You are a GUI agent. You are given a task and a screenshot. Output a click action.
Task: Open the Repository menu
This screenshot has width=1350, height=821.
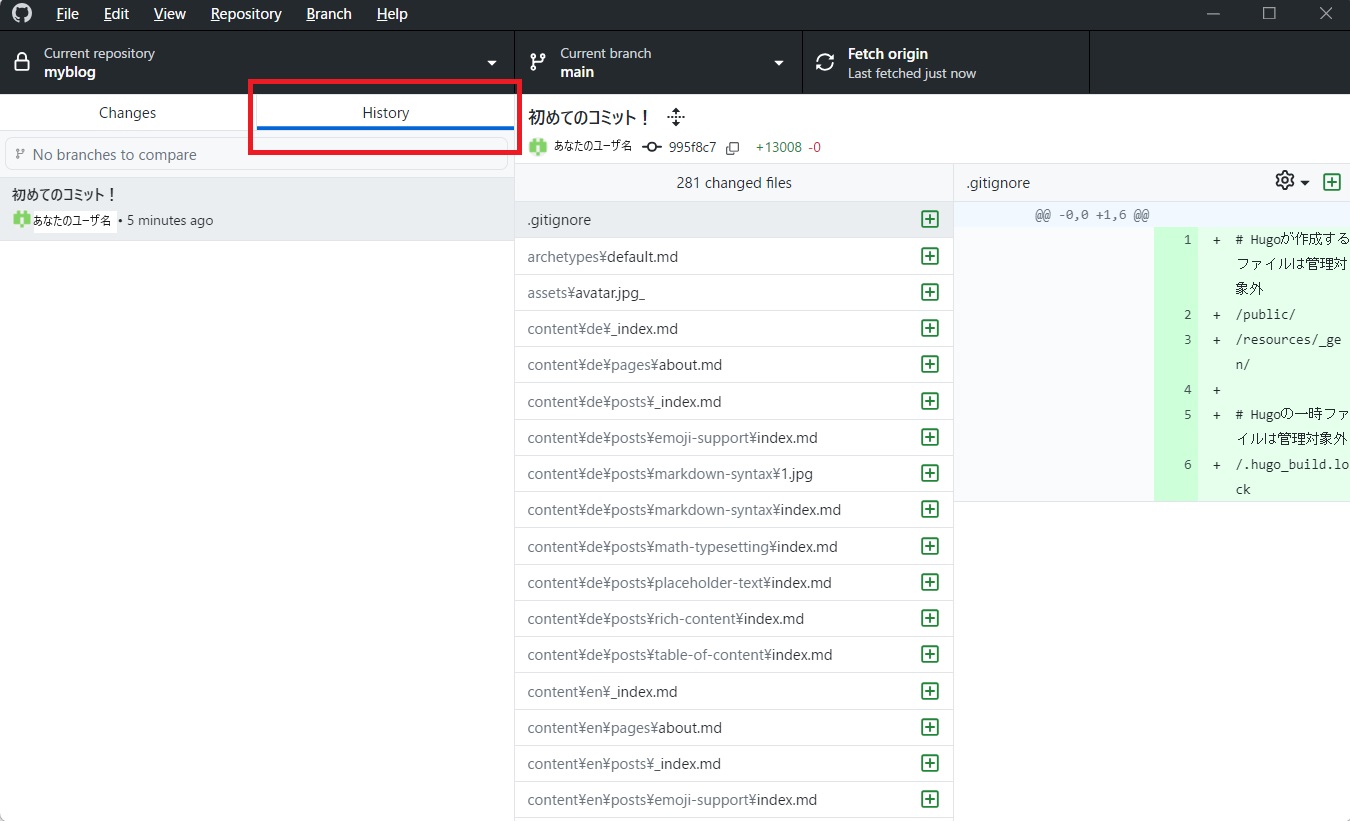tap(246, 14)
